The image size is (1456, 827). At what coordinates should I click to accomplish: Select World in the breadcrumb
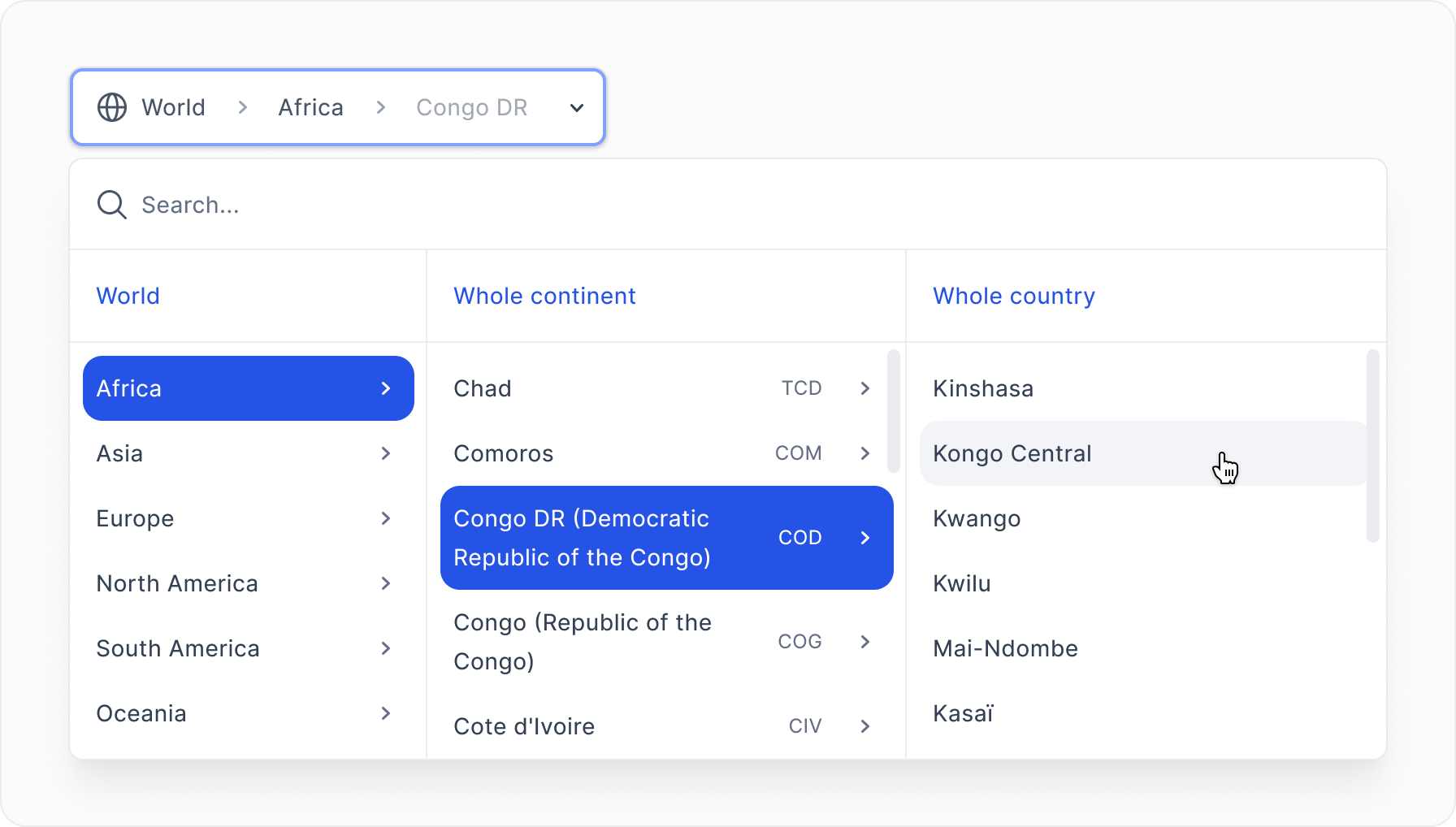(x=172, y=106)
